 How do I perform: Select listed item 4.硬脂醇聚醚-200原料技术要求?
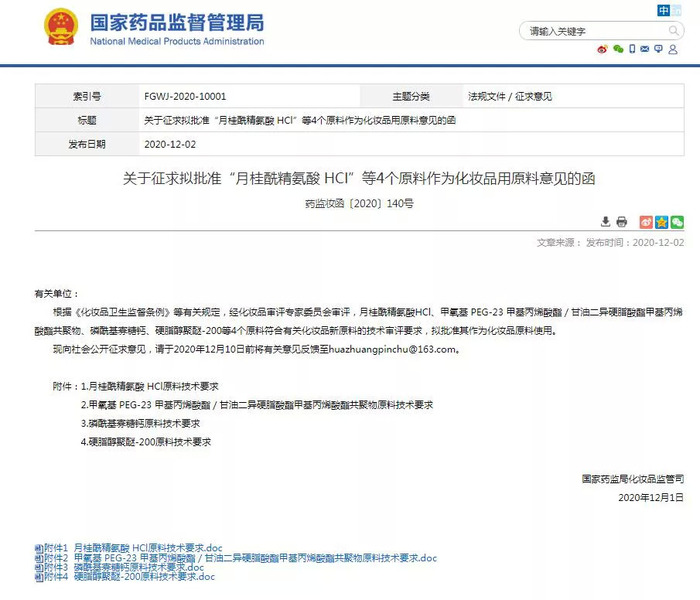tap(146, 442)
